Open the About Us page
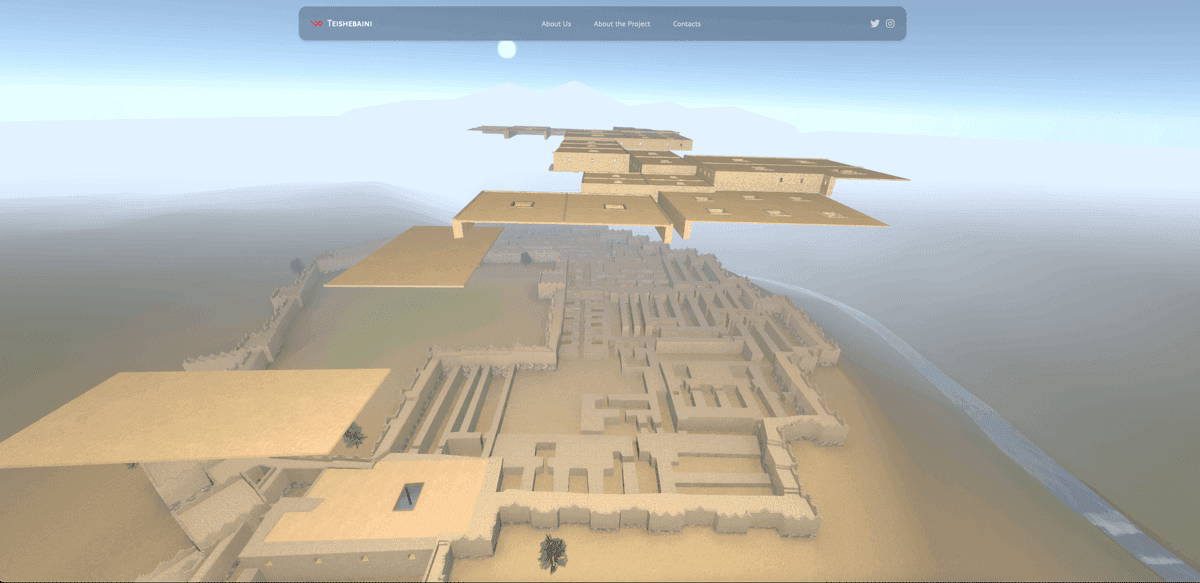 pyautogui.click(x=556, y=23)
